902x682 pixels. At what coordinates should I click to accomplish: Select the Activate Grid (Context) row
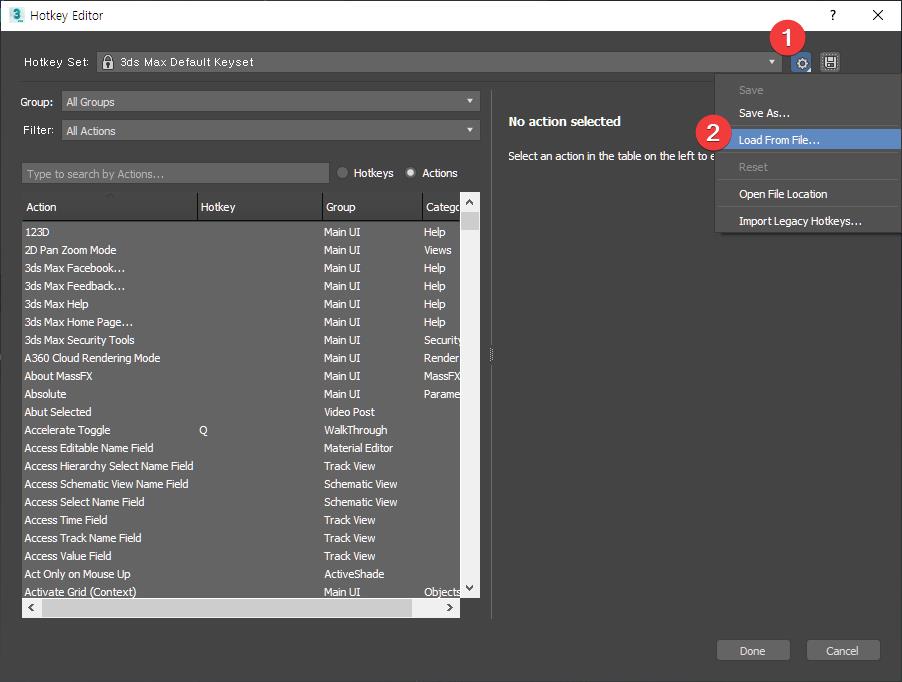pos(240,592)
